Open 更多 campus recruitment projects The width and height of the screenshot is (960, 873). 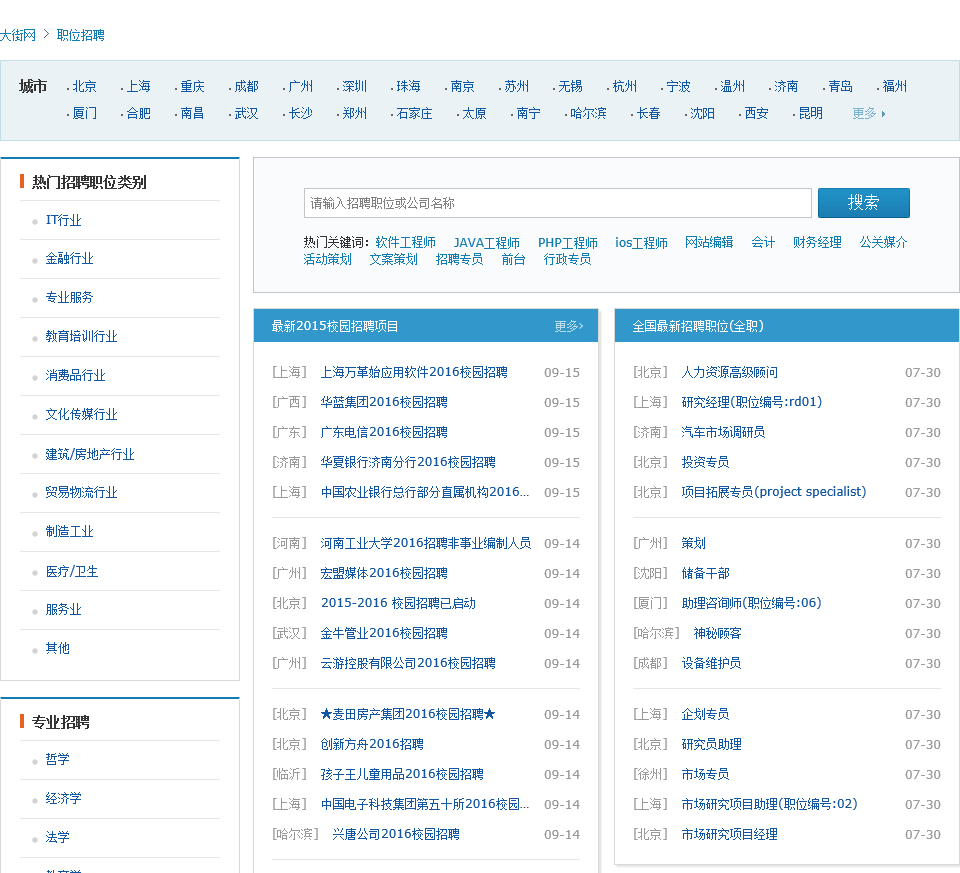[x=568, y=326]
